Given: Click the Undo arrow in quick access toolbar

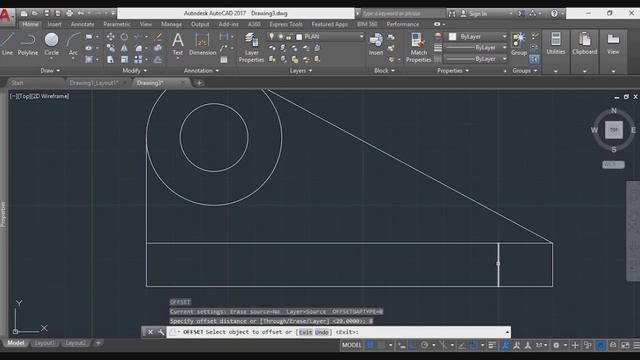Looking at the screenshot, I should click(x=81, y=13).
